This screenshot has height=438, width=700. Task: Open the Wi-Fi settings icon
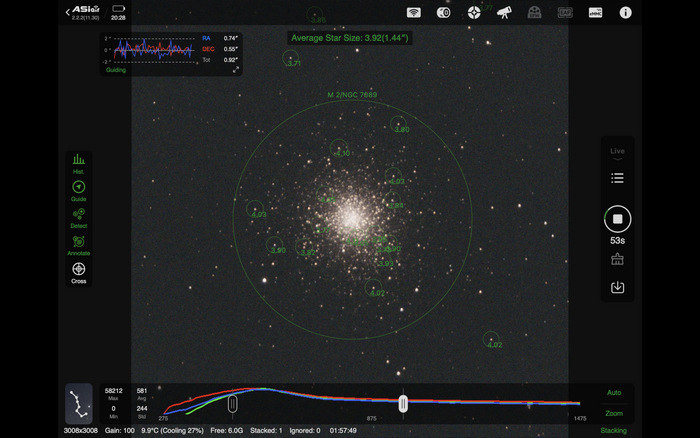coord(413,13)
